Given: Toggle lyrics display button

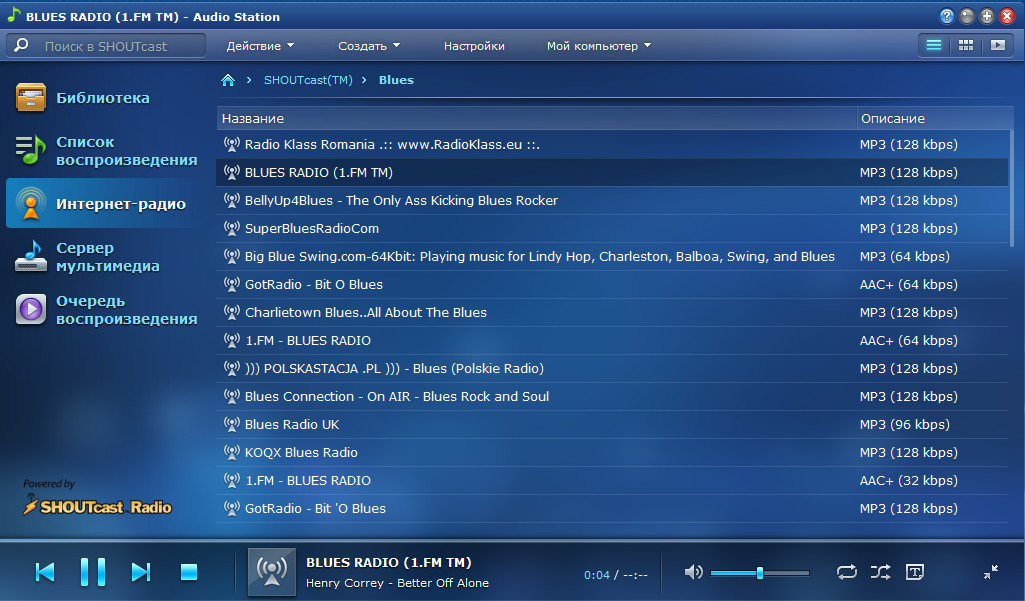Looking at the screenshot, I should [914, 572].
